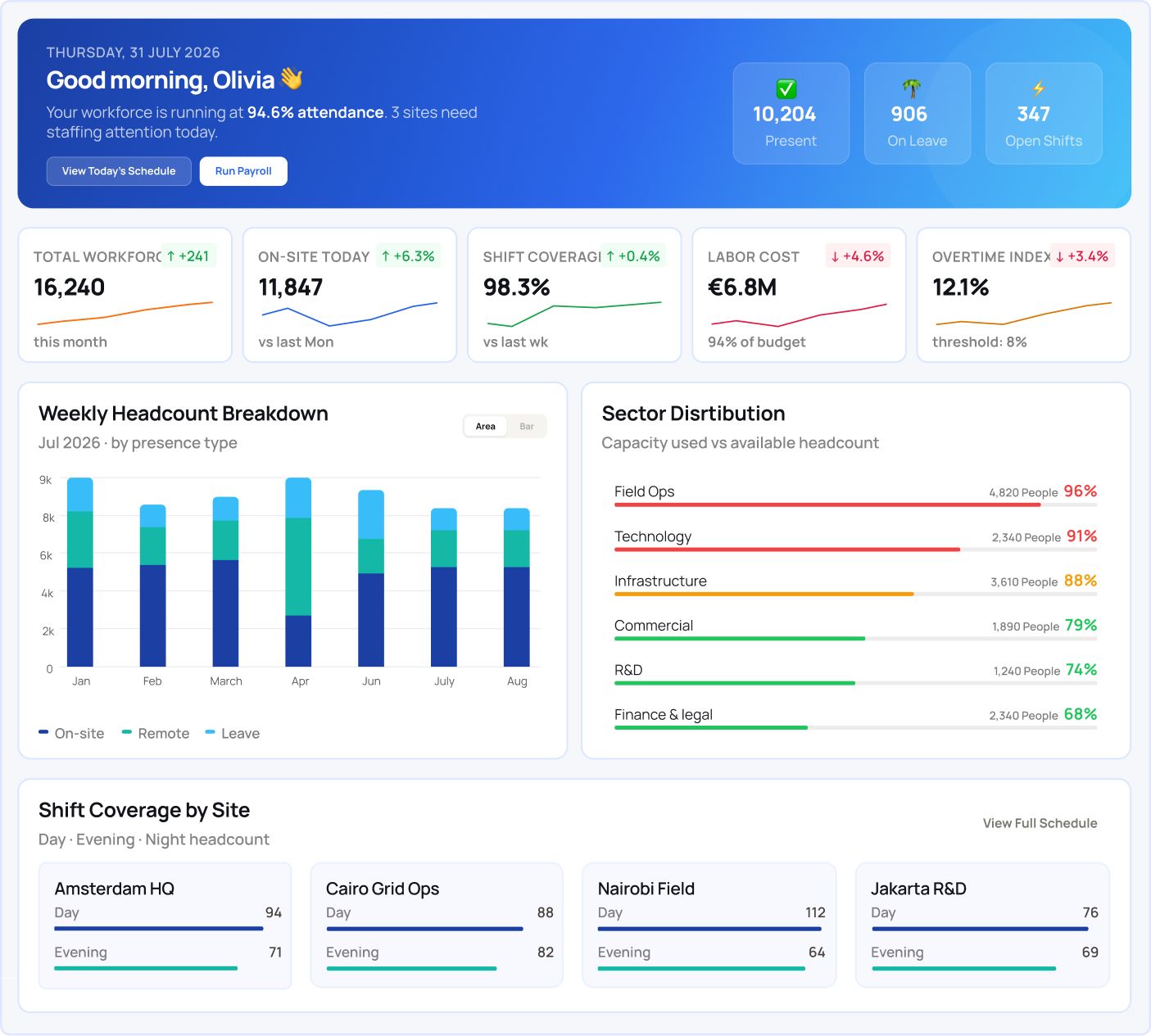Click Cairo Grid Ops Day shift bar
Screen dimensions: 1151x1036
pos(424,929)
